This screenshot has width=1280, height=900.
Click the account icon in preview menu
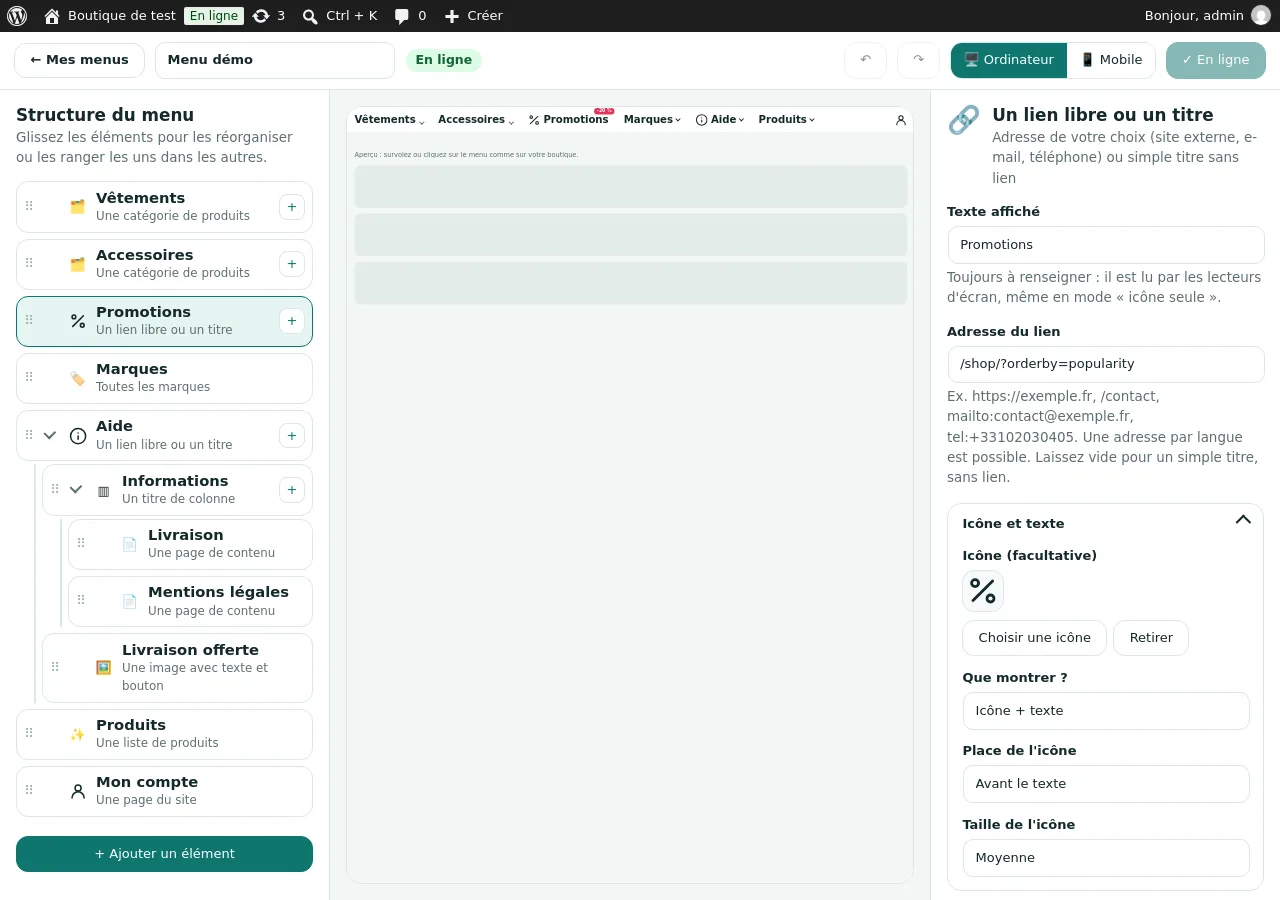click(x=901, y=120)
